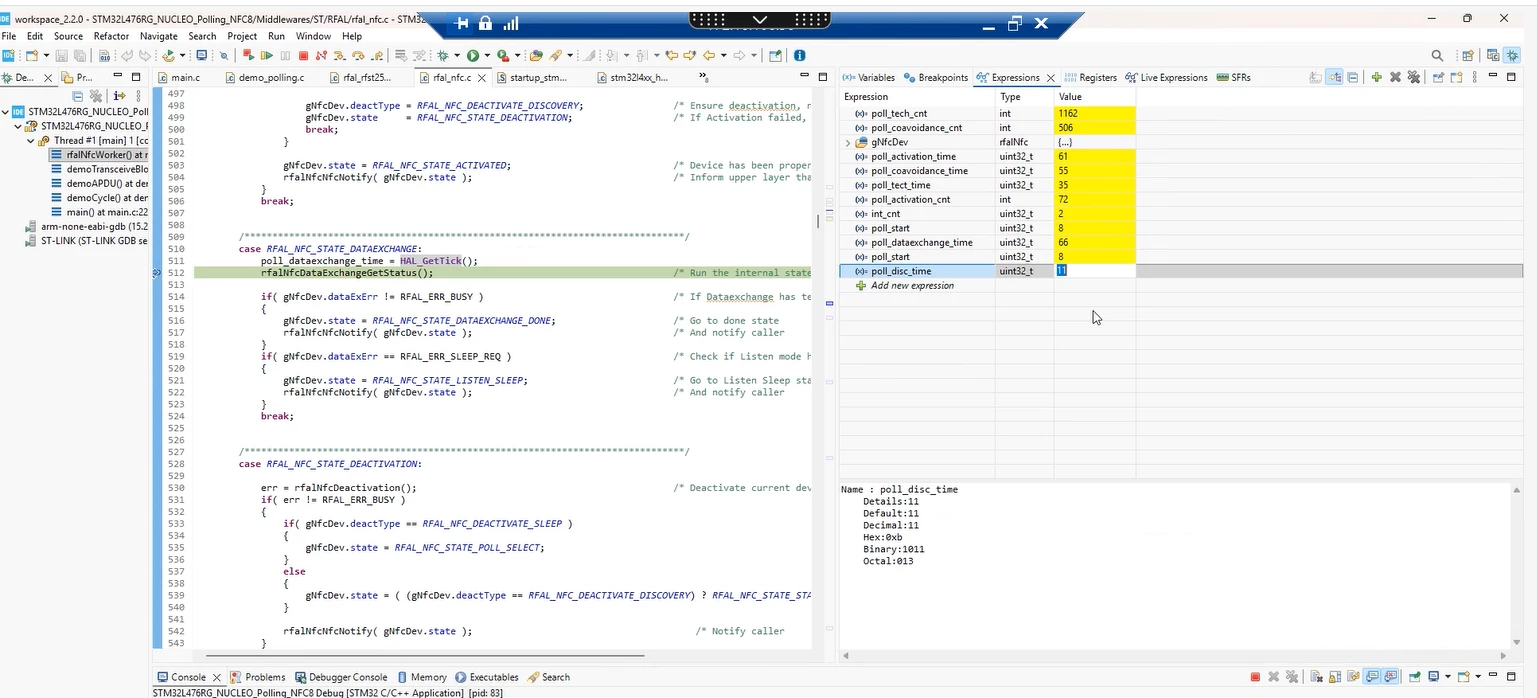Open dropdown arrow next to Debug launch icon
1537x698 pixels.
[x=457, y=55]
